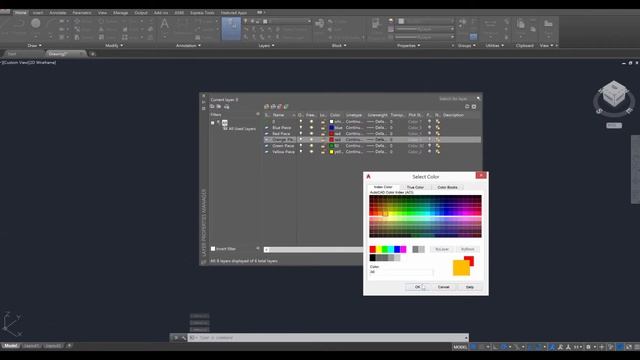
Task: Open the Manage ribbon tab
Action: pyautogui.click(x=120, y=13)
